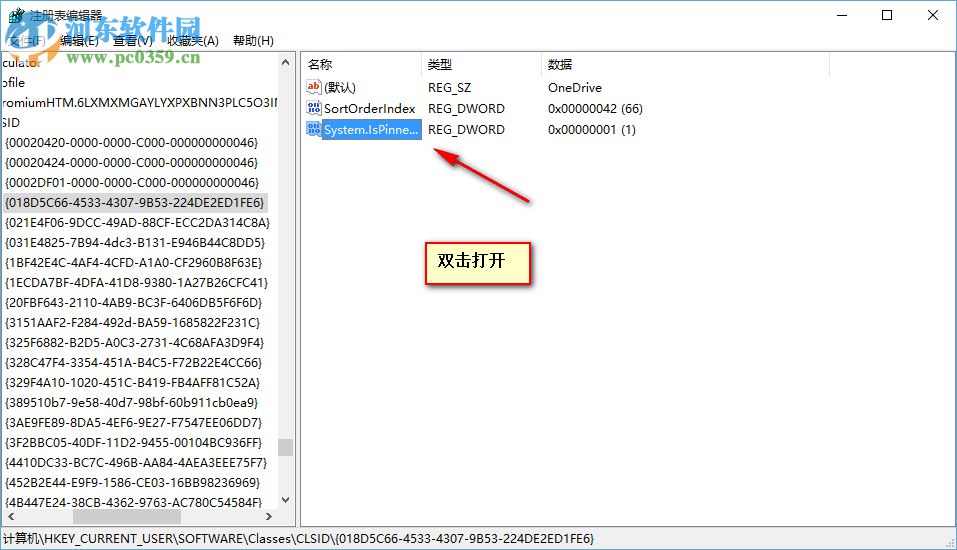Select key {021E4F06-9DCC-49AD-88CF-ECC2DA314C8A}
The width and height of the screenshot is (957, 550).
click(x=137, y=223)
